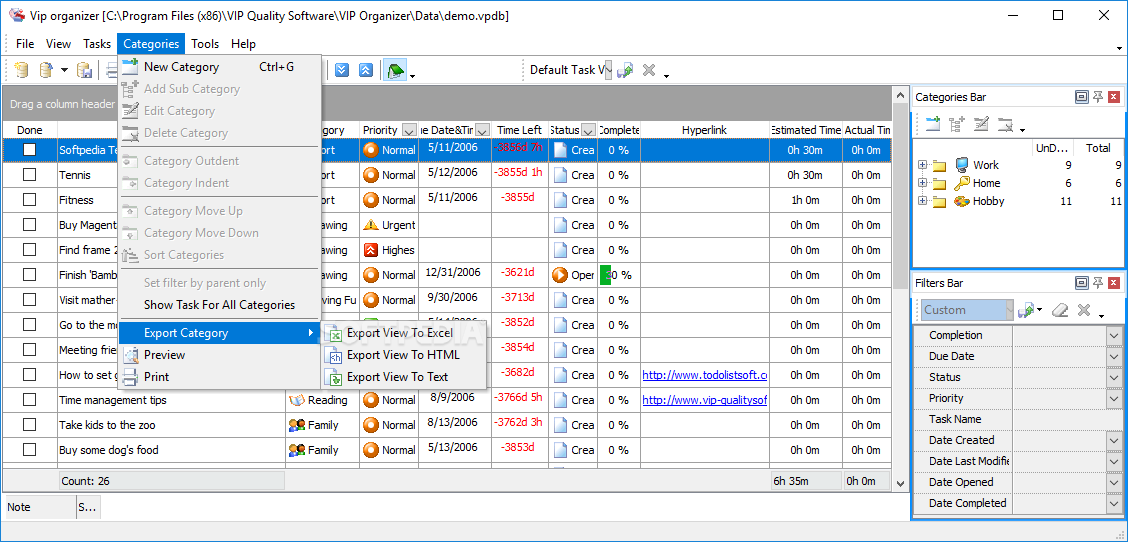Screen dimensions: 1128x542
Task: Expand the Hobby category tree node
Action: [x=923, y=201]
